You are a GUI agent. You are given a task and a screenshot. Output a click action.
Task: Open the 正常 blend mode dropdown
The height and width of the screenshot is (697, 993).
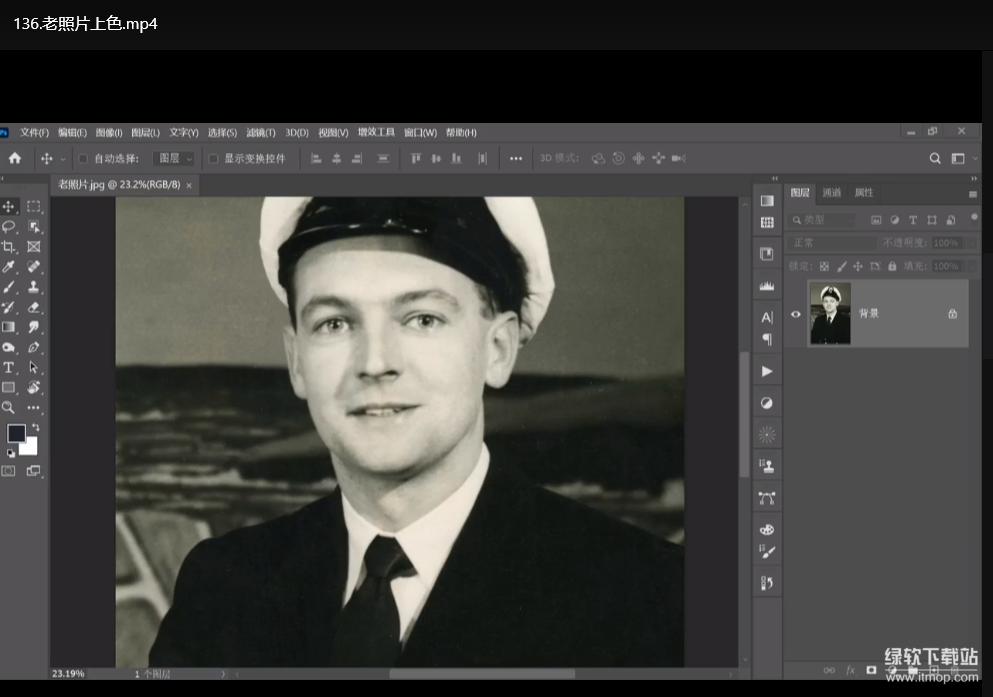831,243
